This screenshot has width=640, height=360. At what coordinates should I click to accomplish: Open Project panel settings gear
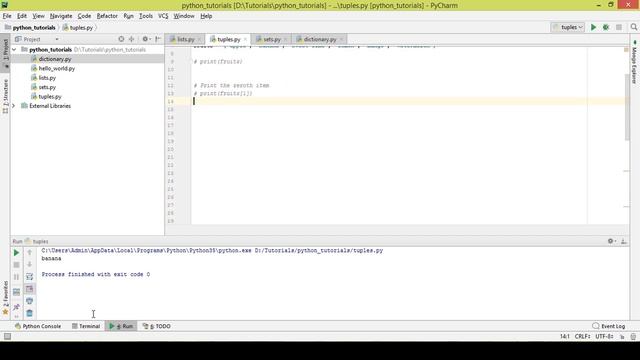[x=146, y=39]
